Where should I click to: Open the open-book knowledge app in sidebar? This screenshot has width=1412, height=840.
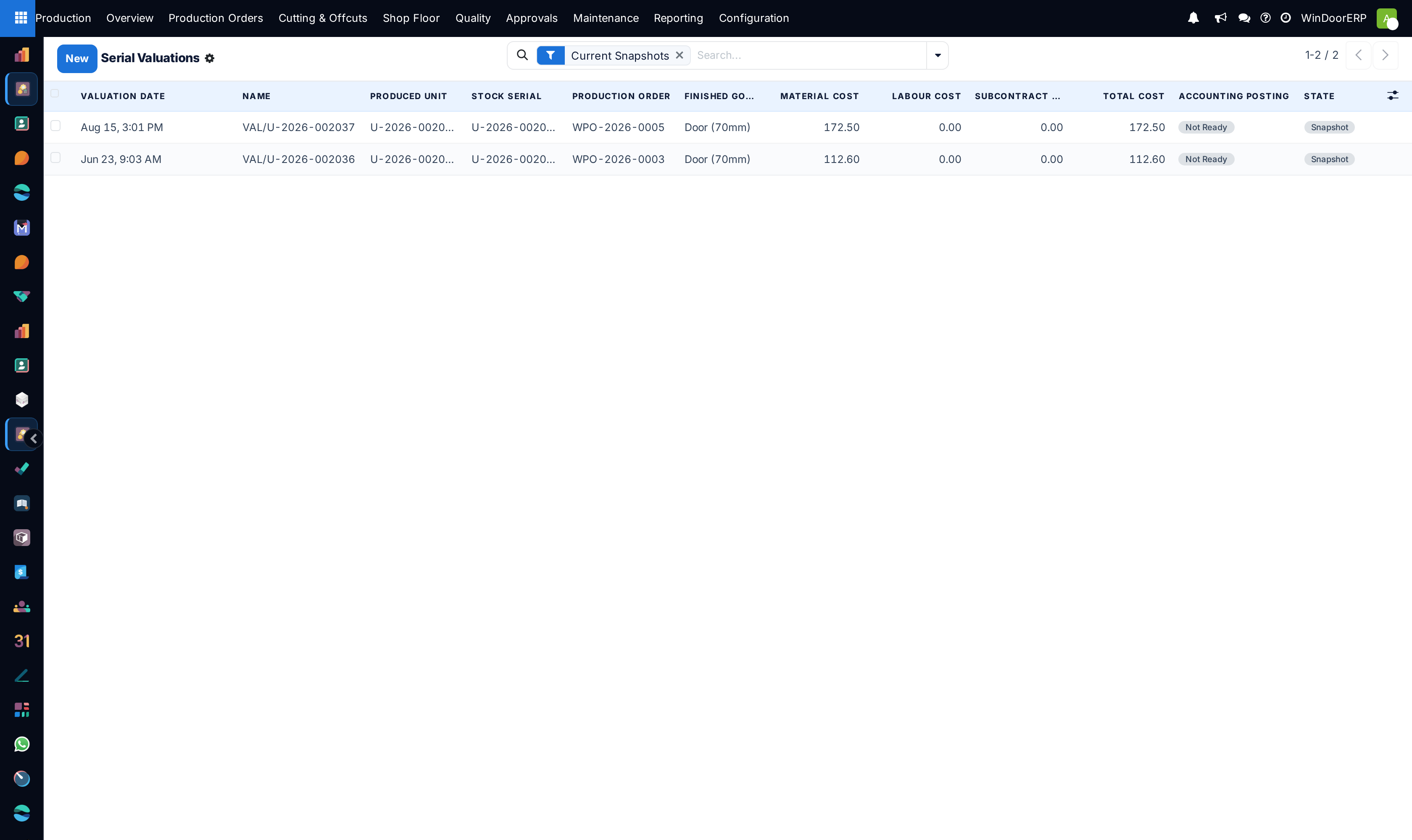(21, 503)
